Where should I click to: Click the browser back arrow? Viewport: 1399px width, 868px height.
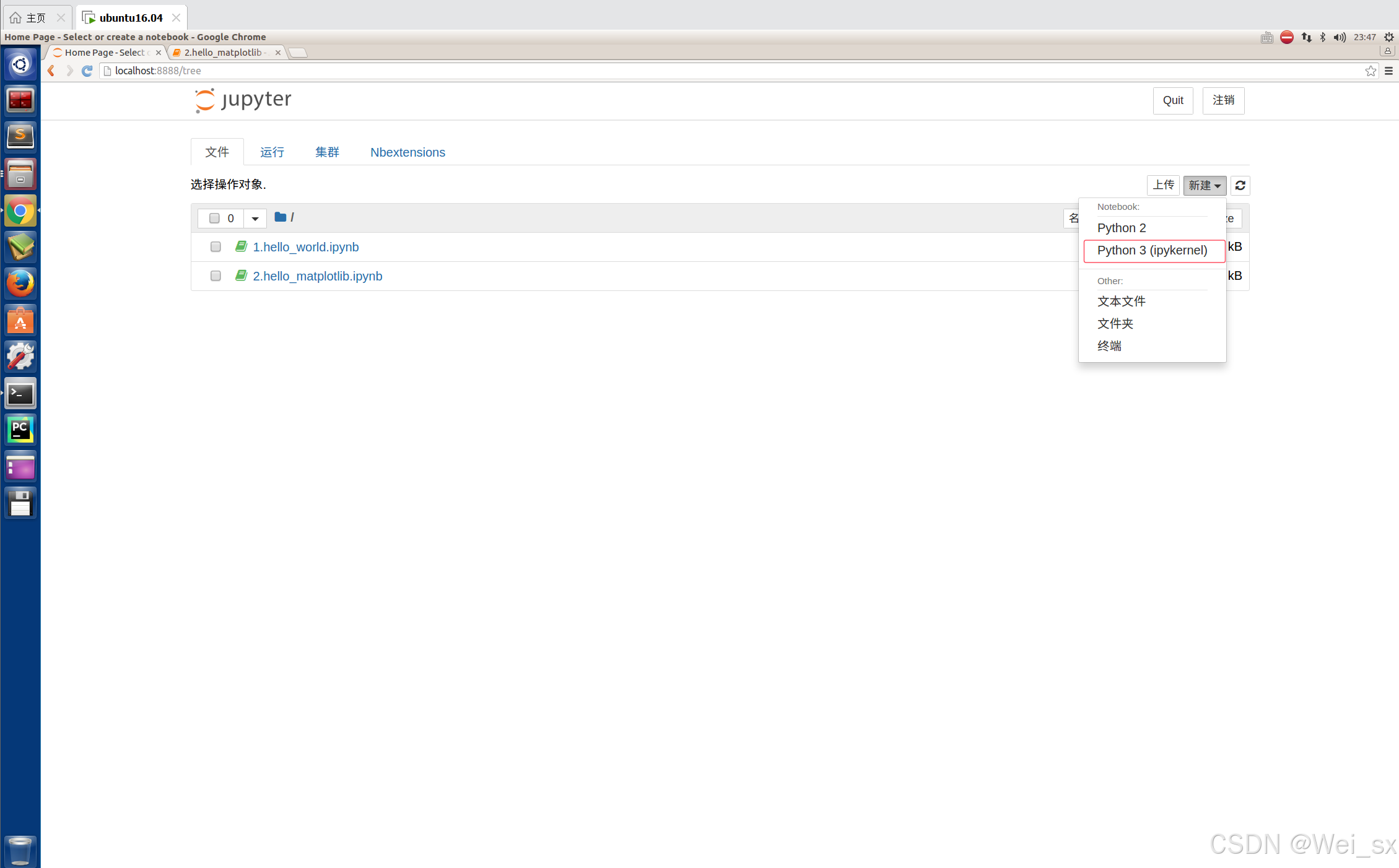click(x=52, y=71)
